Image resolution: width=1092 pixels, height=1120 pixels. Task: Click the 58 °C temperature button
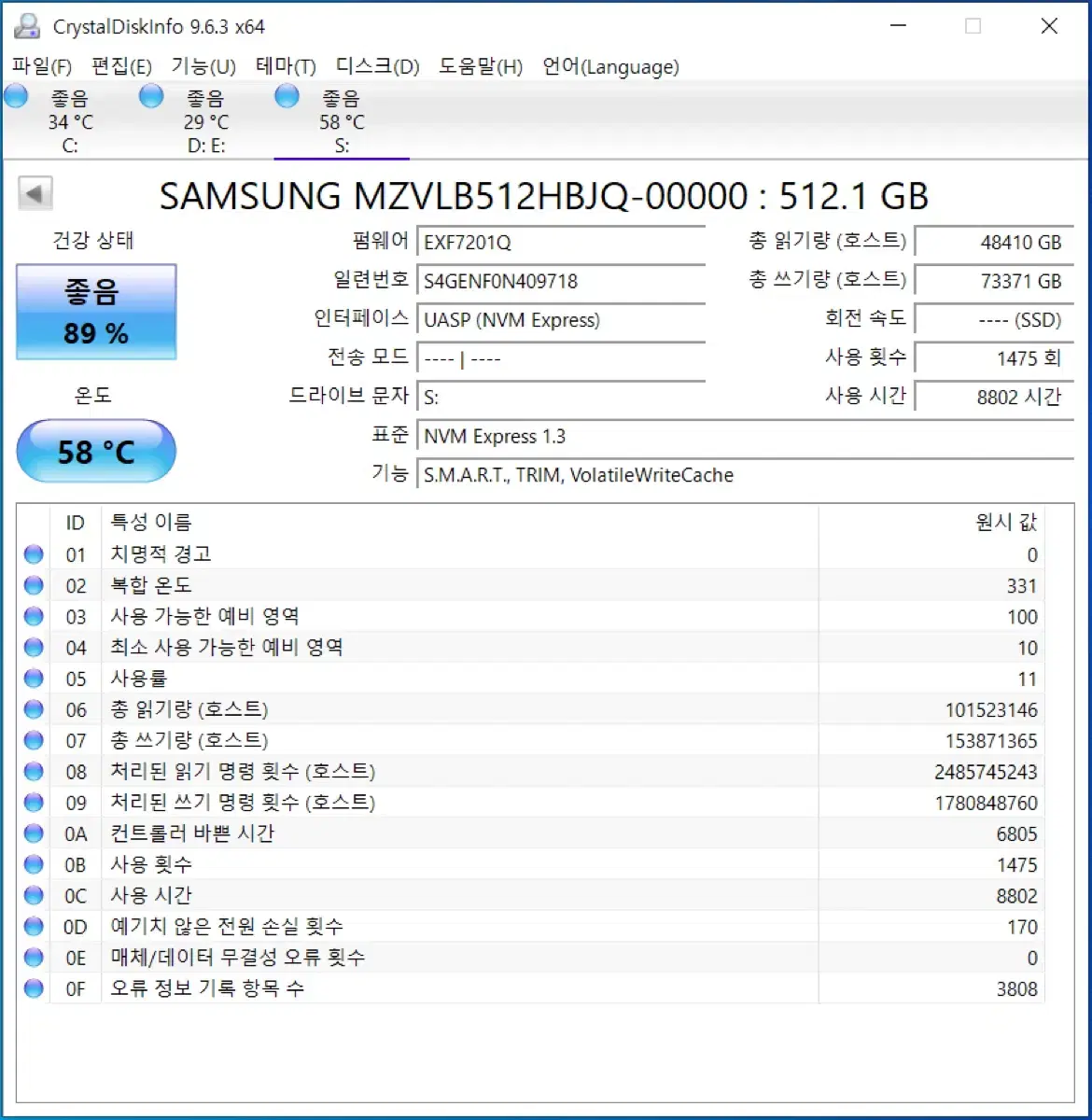pyautogui.click(x=95, y=451)
